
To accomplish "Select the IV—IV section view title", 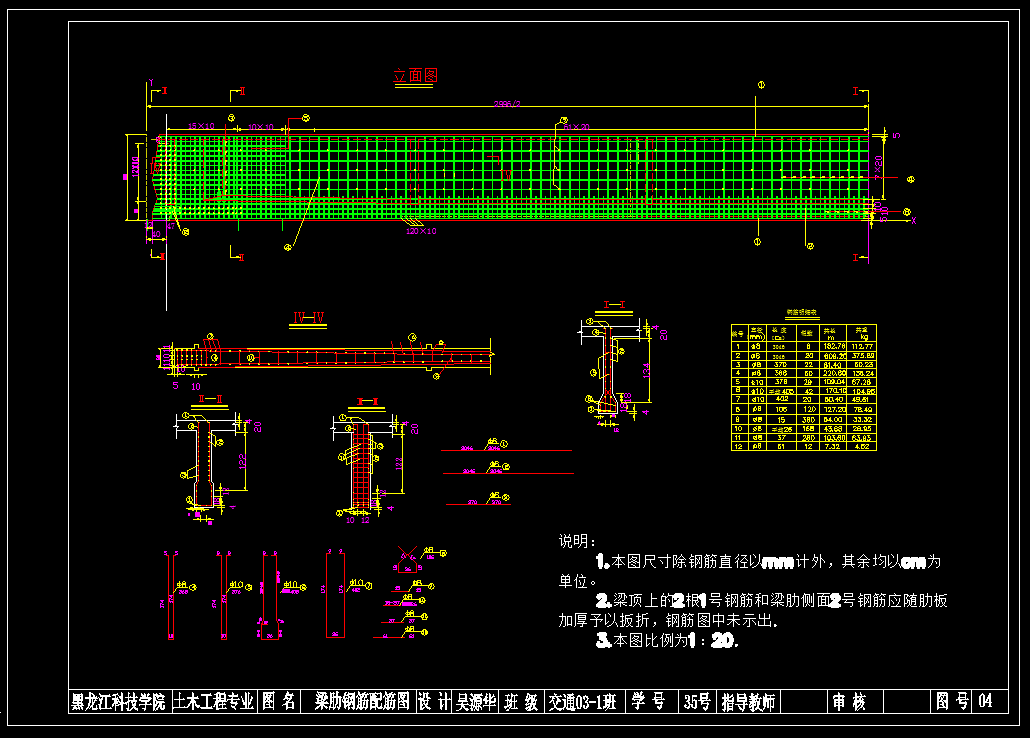I will (308, 318).
